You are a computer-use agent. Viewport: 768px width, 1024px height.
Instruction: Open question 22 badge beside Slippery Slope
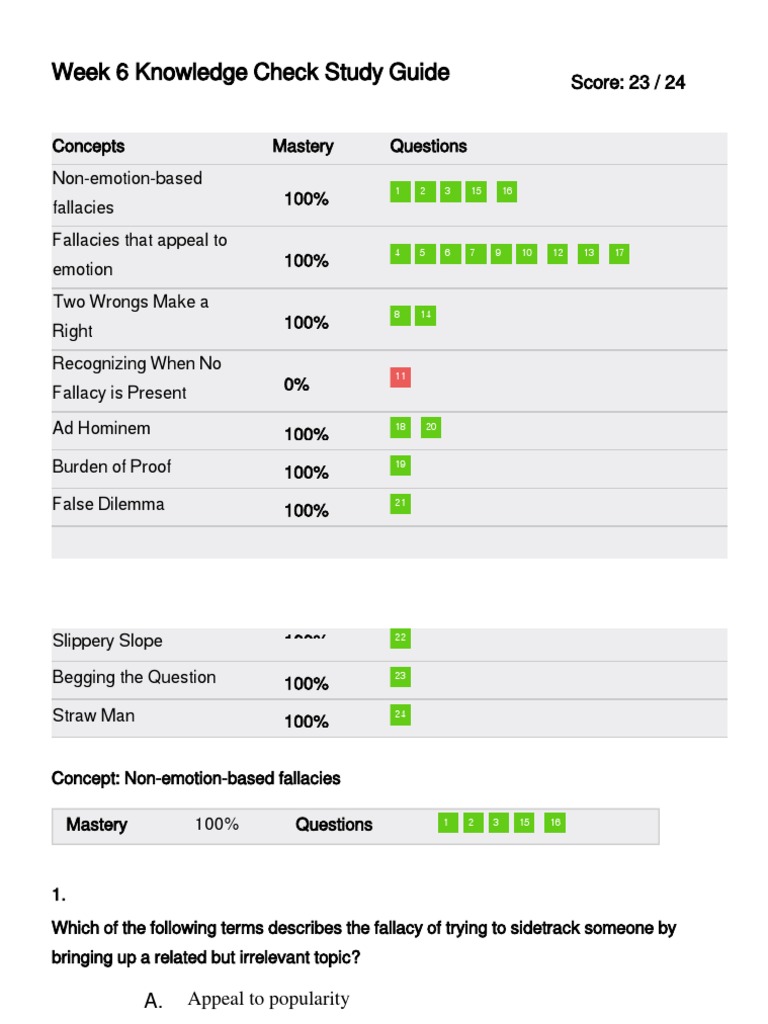click(400, 638)
